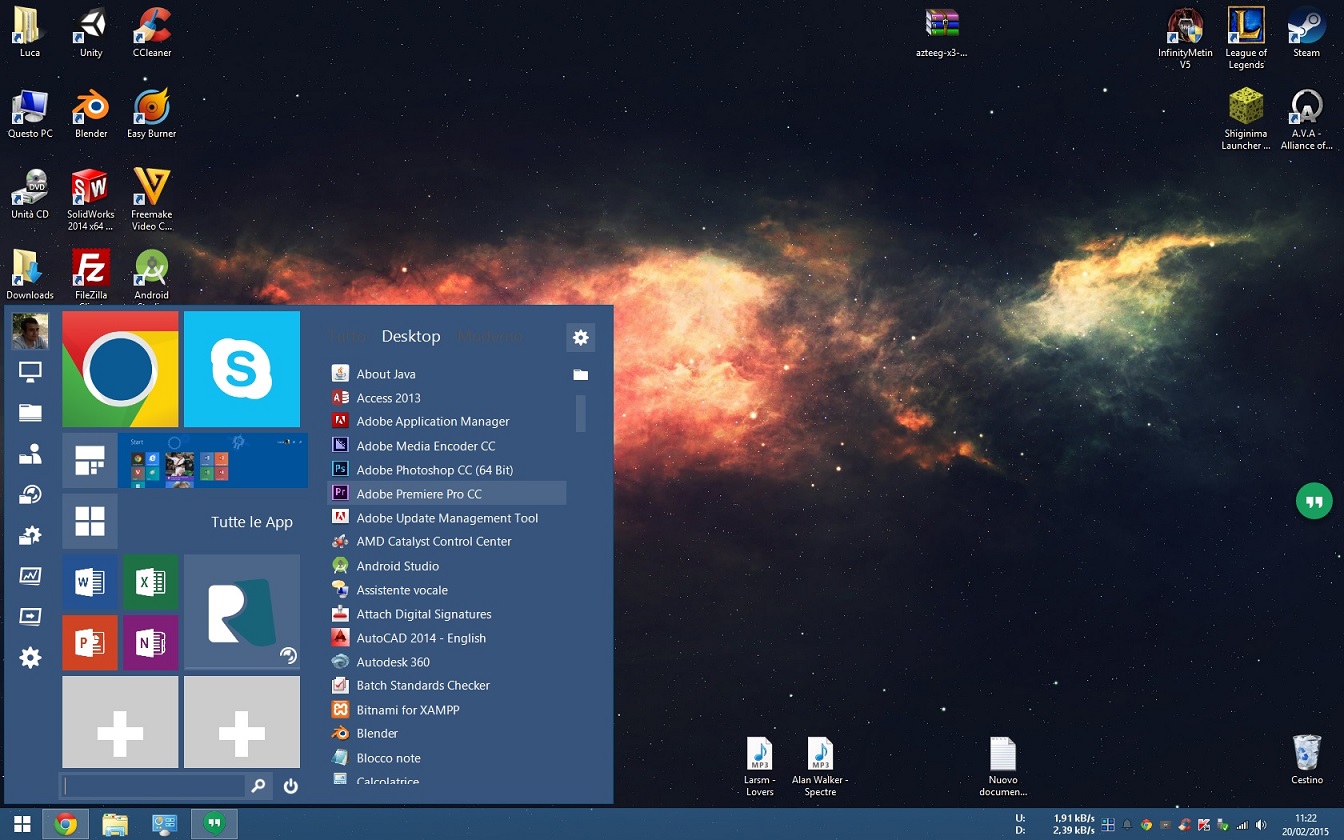Click the start menu search field
This screenshot has height=840, width=1344.
click(x=154, y=786)
